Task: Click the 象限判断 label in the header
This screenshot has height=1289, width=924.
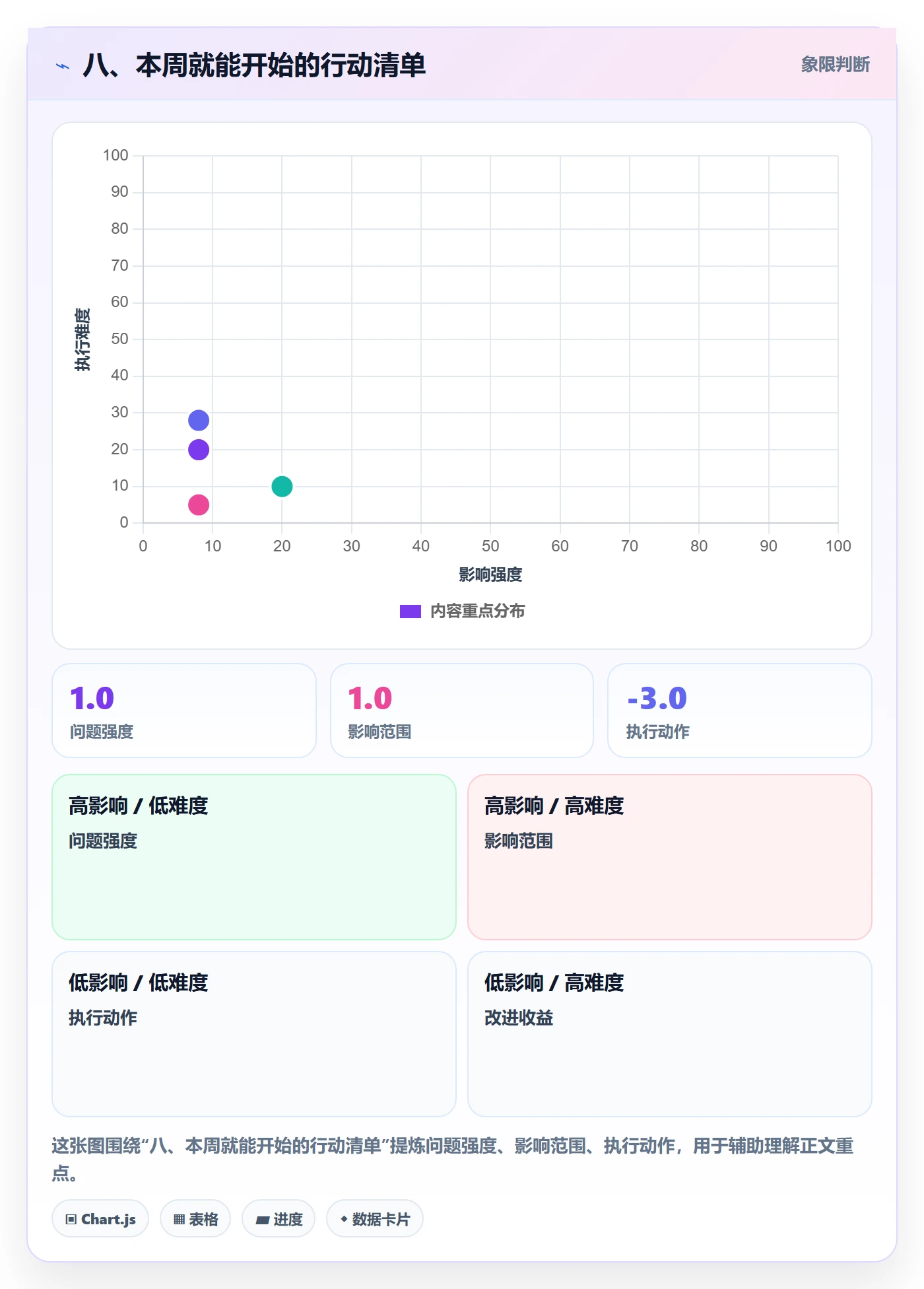Action: click(x=835, y=65)
